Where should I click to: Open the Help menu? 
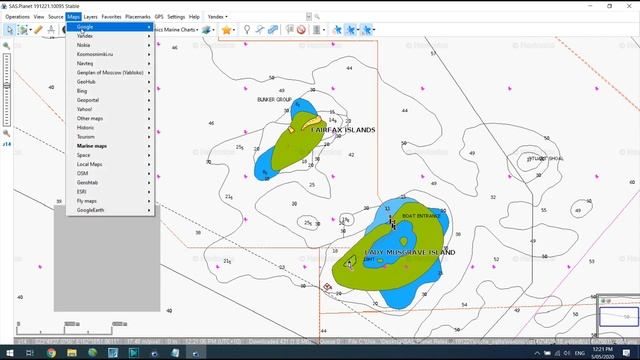(x=194, y=17)
